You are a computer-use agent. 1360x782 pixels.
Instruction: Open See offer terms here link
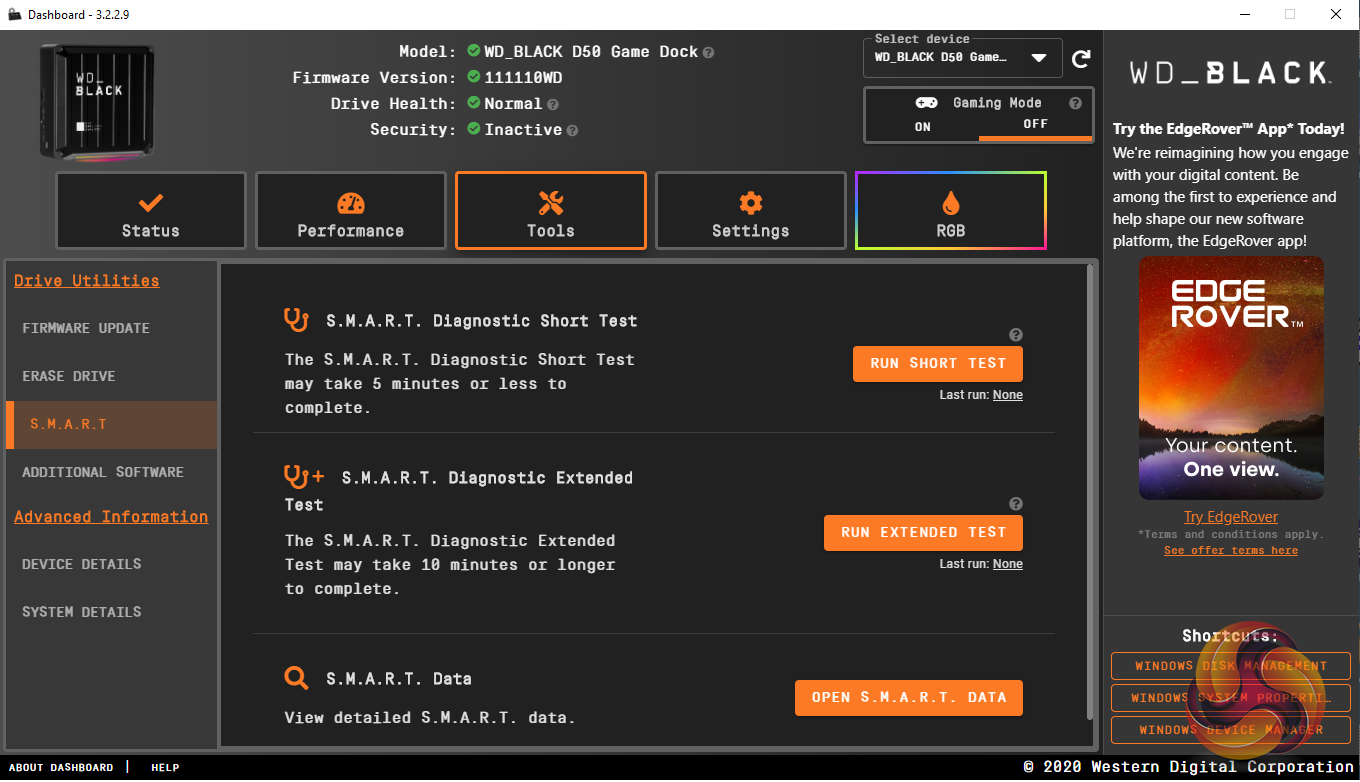coord(1231,551)
